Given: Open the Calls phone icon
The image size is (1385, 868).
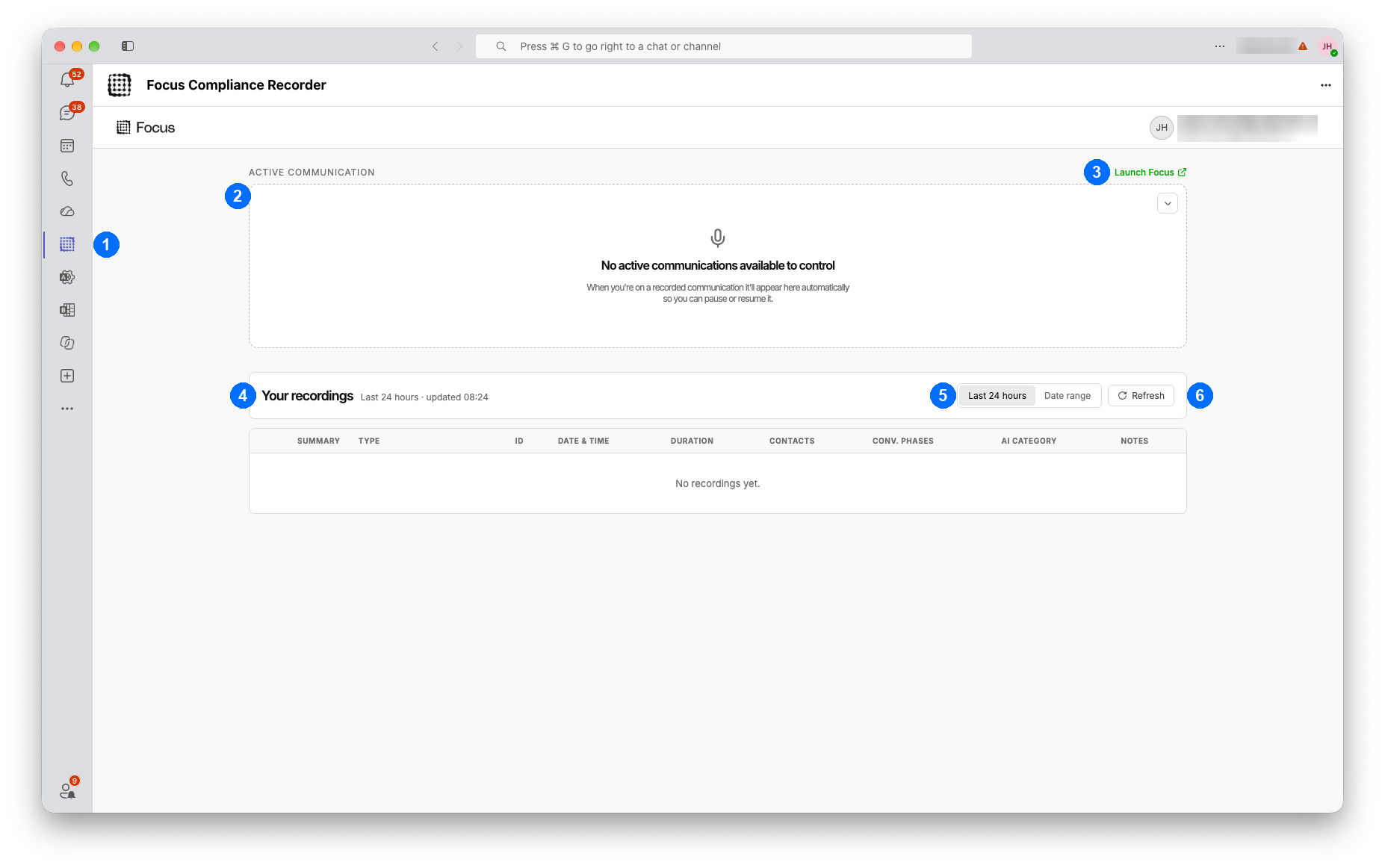Looking at the screenshot, I should [67, 179].
